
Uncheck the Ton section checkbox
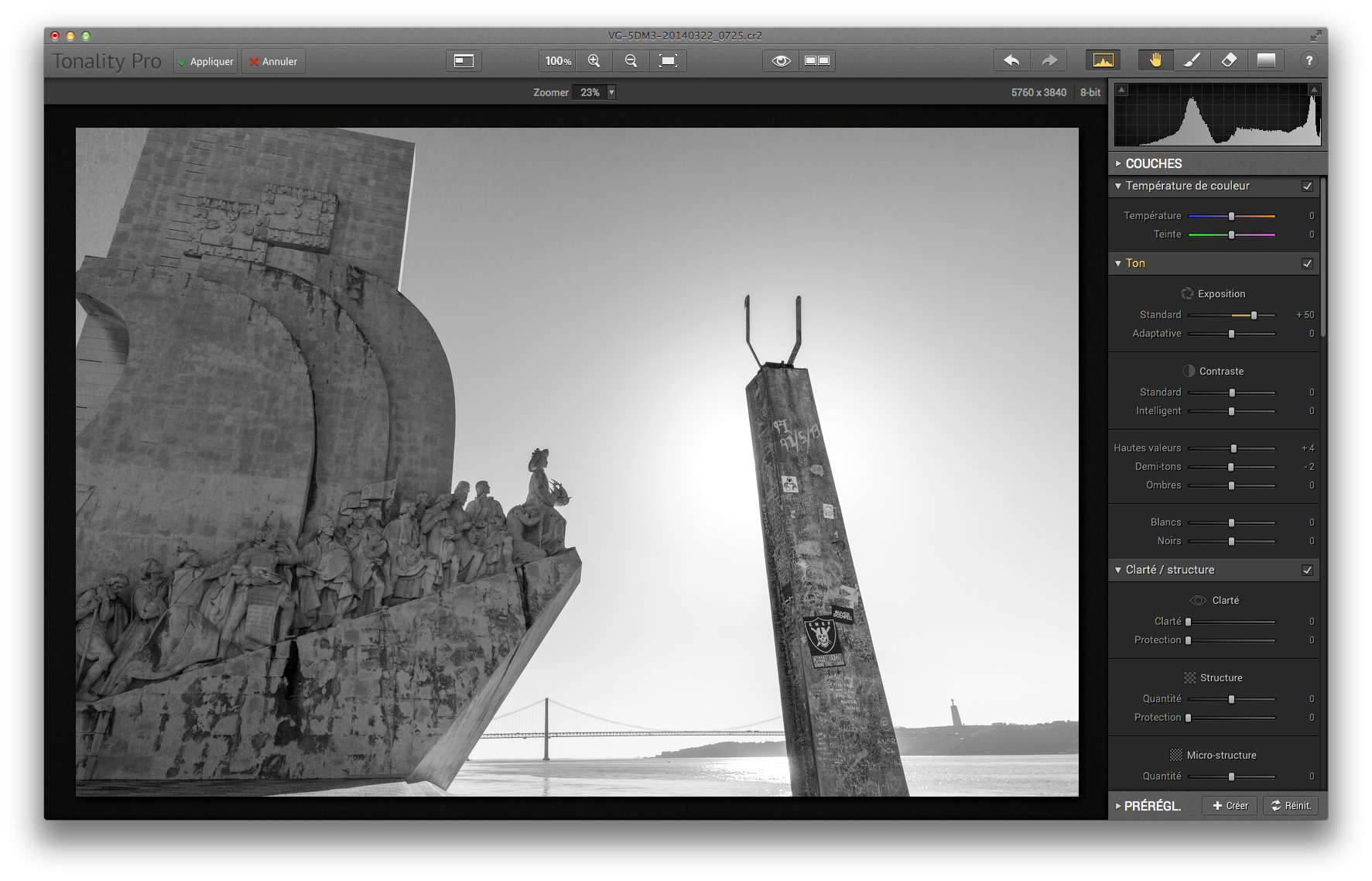pyautogui.click(x=1307, y=263)
